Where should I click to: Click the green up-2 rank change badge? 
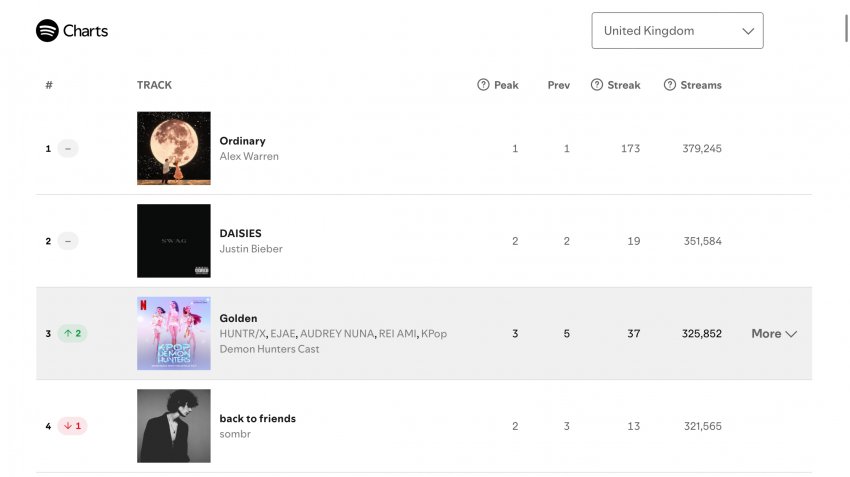pyautogui.click(x=72, y=334)
